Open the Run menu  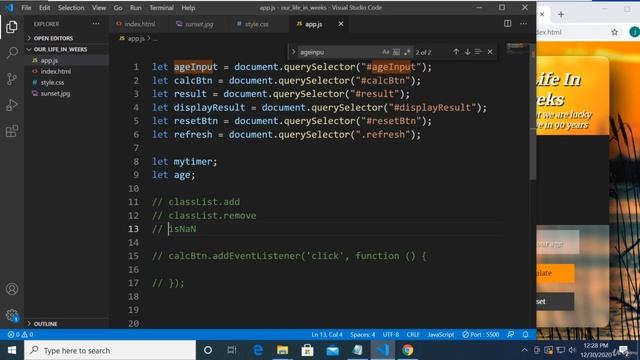click(x=136, y=8)
